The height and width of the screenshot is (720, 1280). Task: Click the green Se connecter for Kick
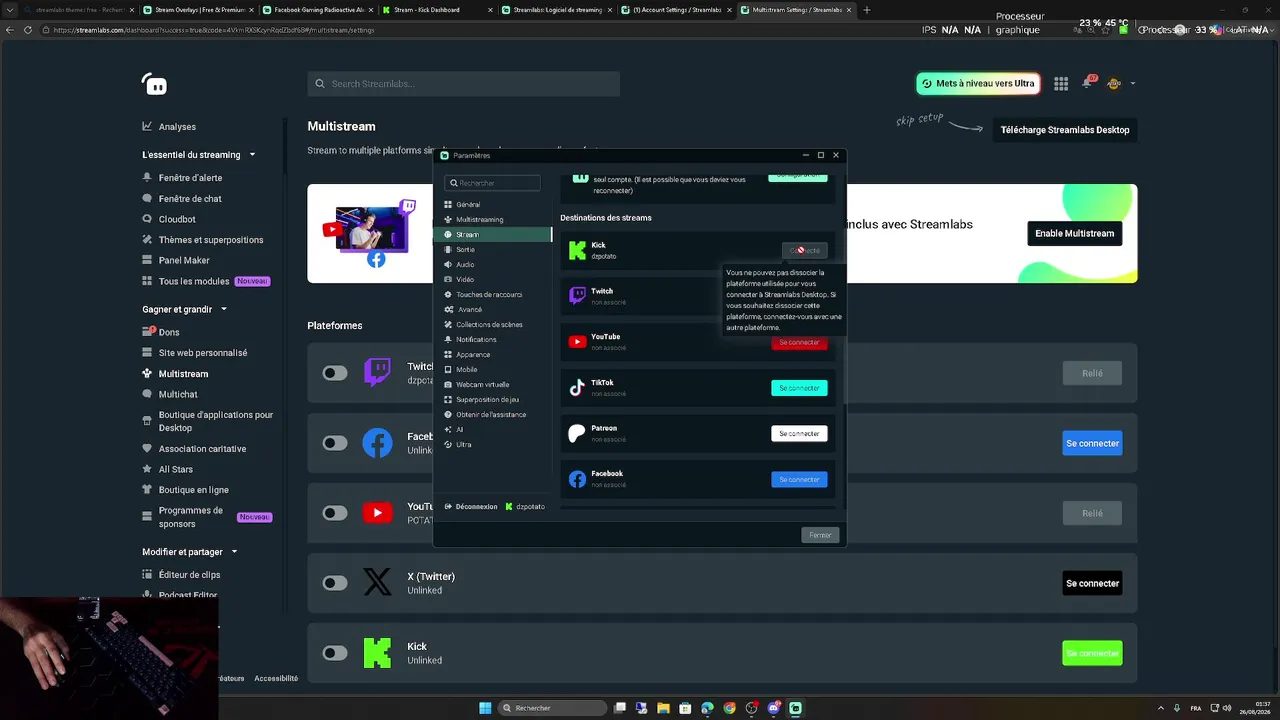coord(1092,653)
